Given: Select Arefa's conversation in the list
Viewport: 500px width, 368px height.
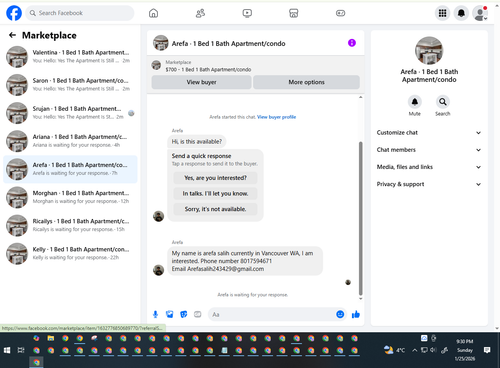Looking at the screenshot, I should 70,169.
